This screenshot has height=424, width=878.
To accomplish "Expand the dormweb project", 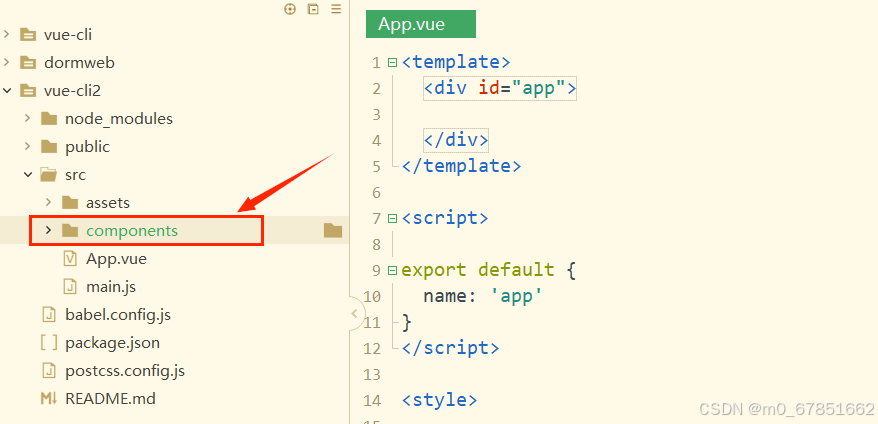I will [x=6, y=63].
